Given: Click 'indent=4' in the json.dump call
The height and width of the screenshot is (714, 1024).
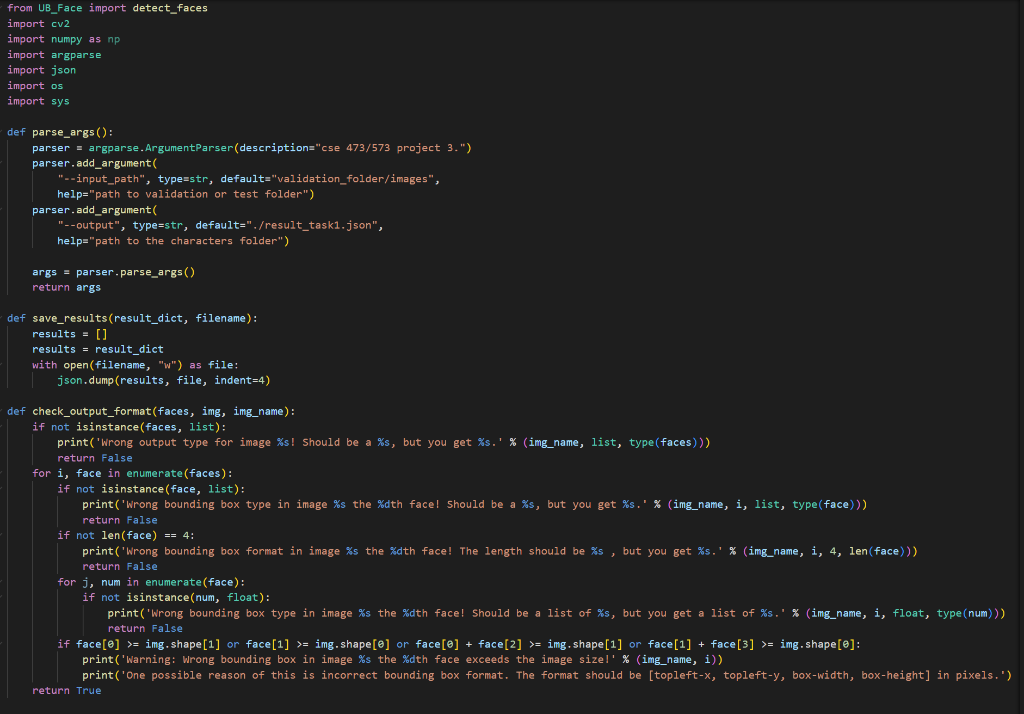Looking at the screenshot, I should pyautogui.click(x=239, y=380).
